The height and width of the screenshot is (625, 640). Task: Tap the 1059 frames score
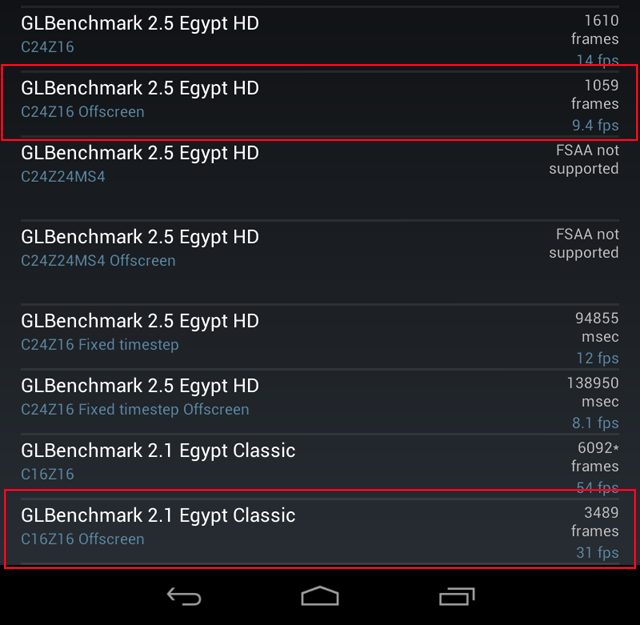595,95
